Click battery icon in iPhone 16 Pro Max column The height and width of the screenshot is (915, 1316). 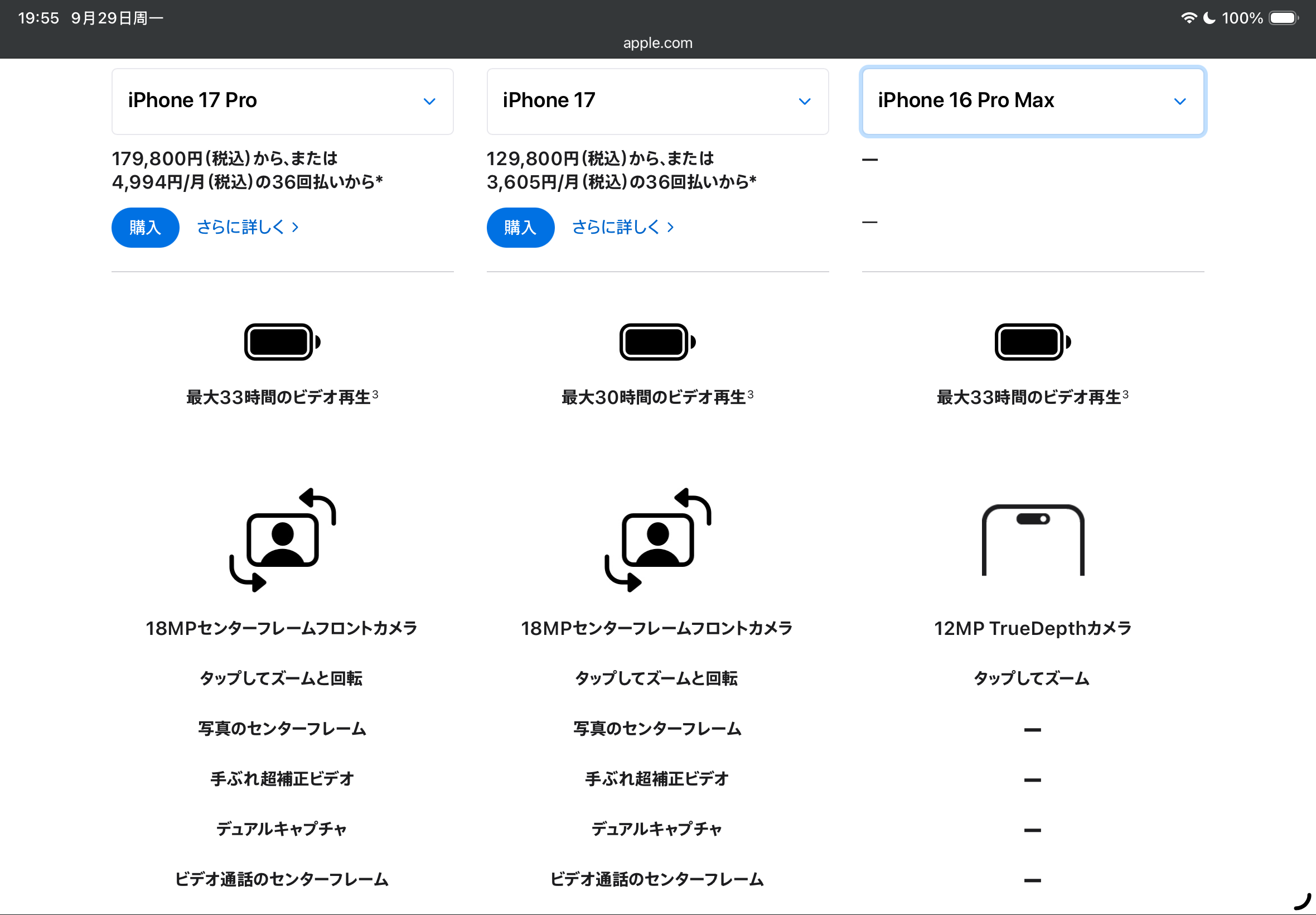[x=1033, y=342]
